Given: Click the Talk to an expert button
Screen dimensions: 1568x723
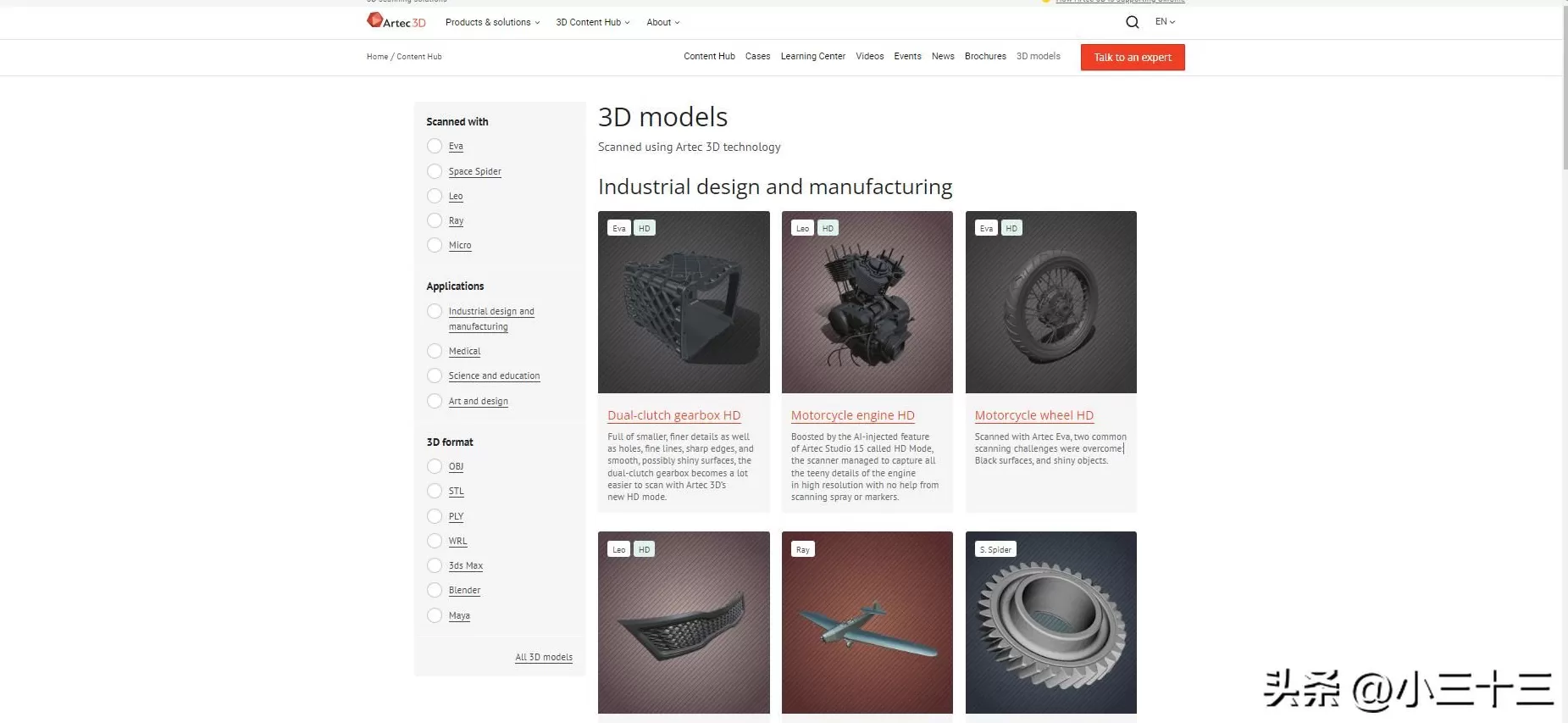Looking at the screenshot, I should coord(1132,57).
